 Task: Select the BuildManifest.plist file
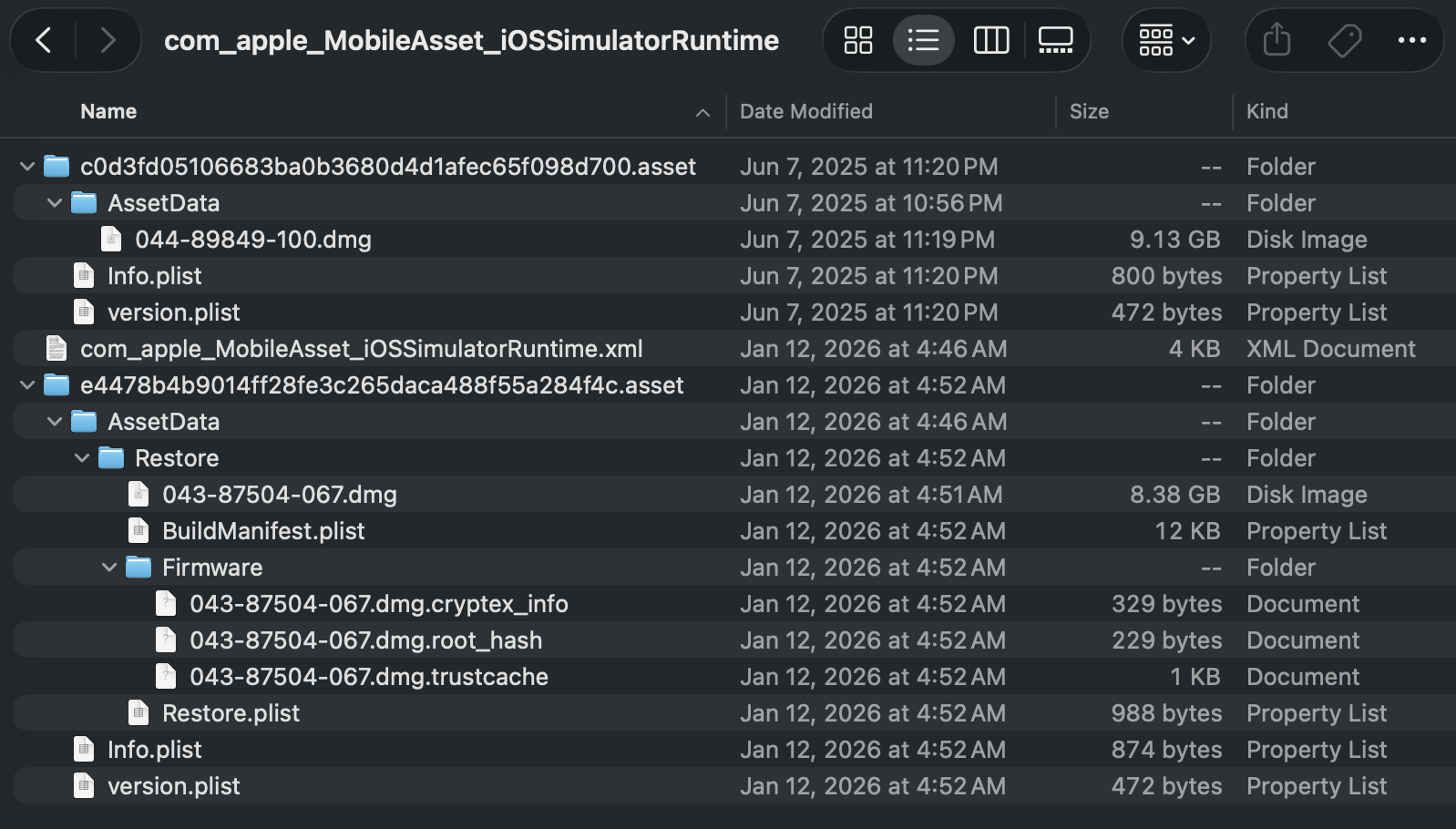tap(262, 531)
